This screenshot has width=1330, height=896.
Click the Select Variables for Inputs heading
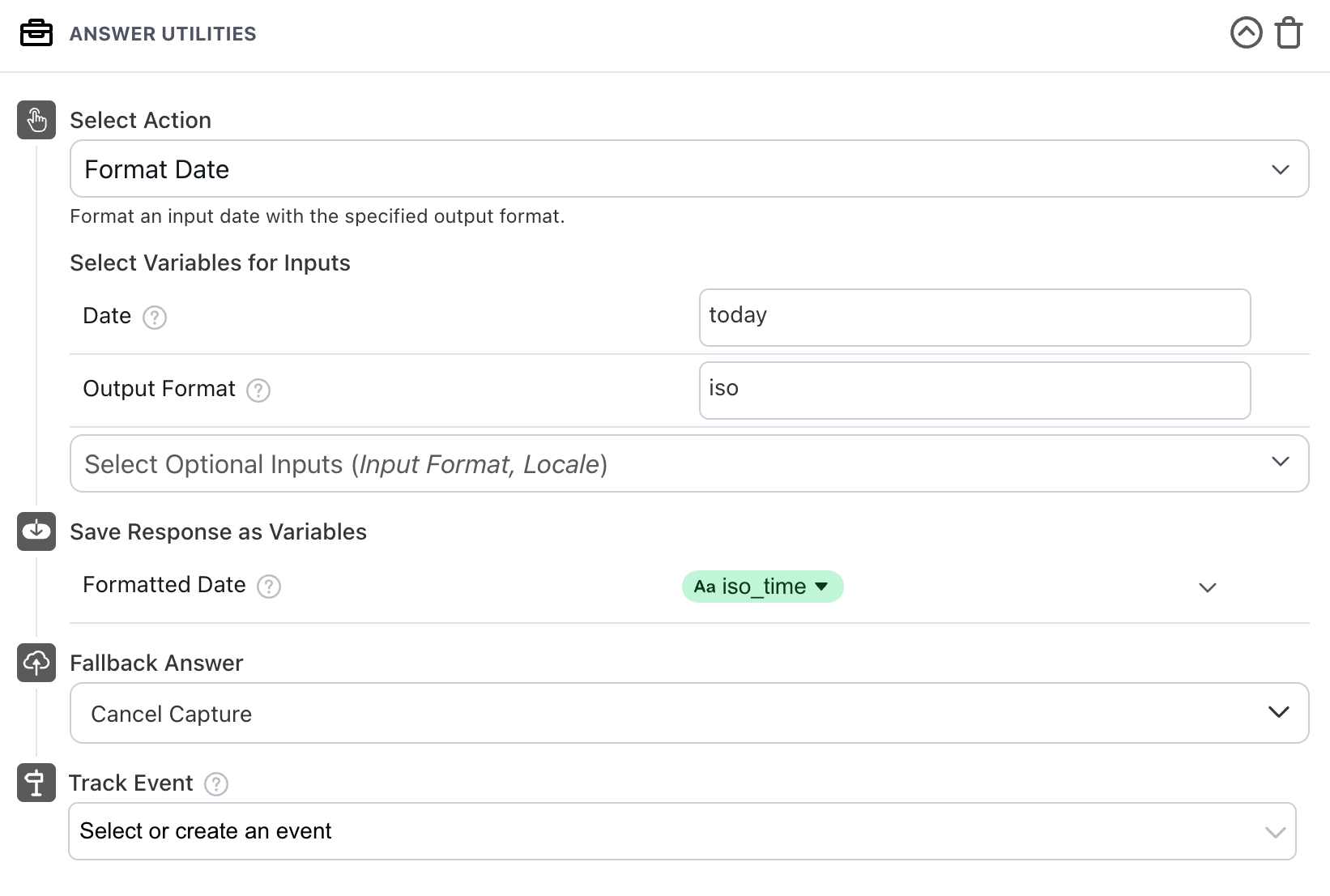pos(210,262)
